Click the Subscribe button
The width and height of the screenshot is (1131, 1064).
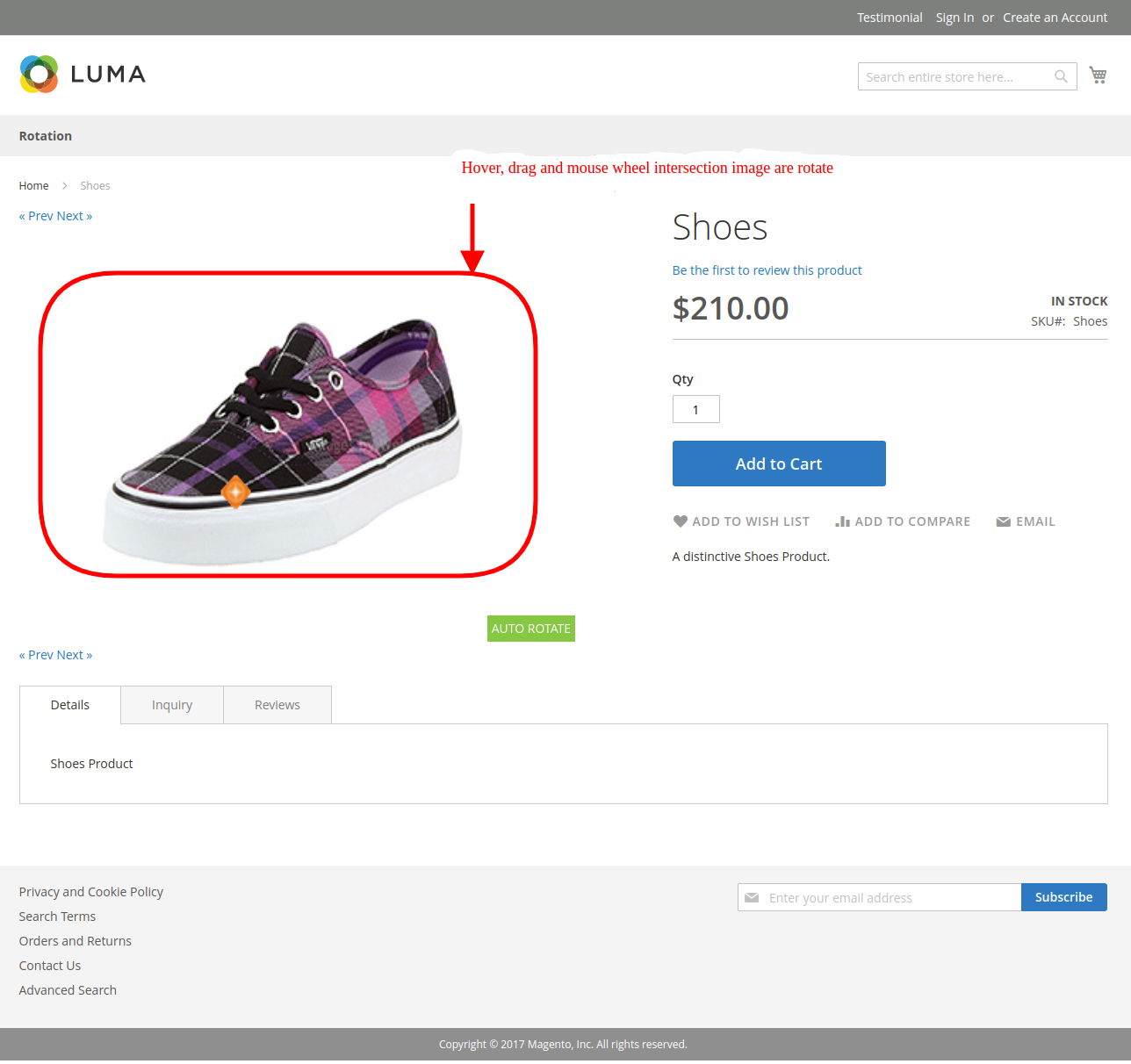click(1063, 897)
